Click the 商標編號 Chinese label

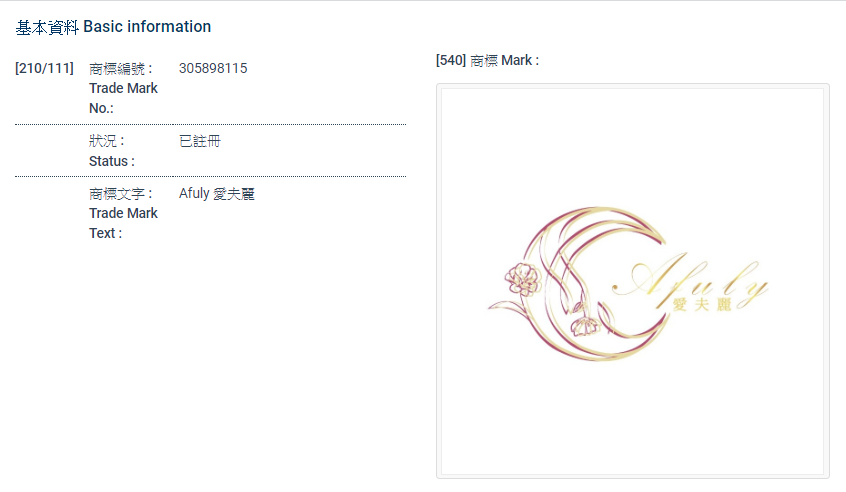[x=118, y=68]
